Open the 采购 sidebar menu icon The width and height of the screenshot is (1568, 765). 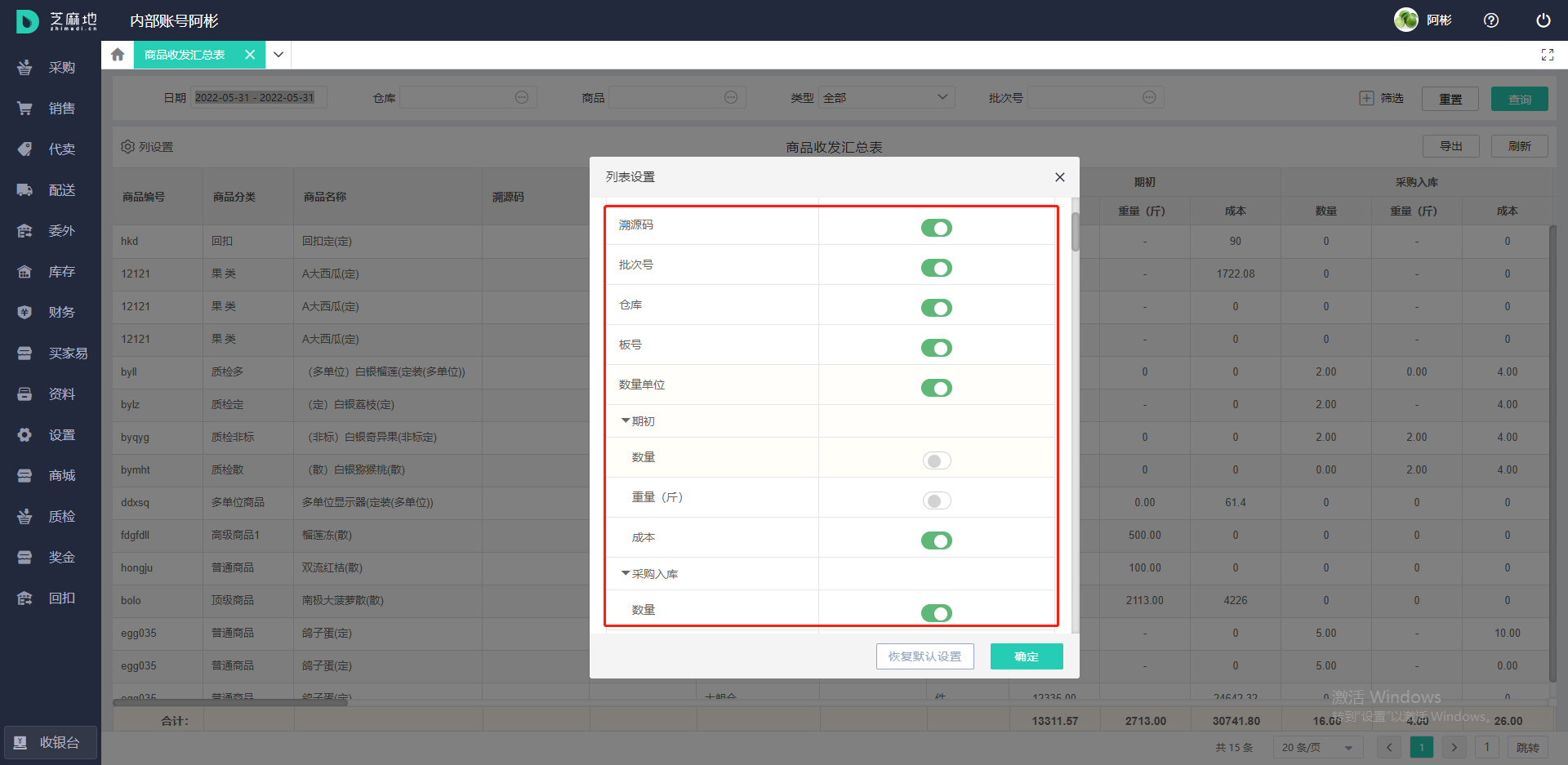pos(24,67)
